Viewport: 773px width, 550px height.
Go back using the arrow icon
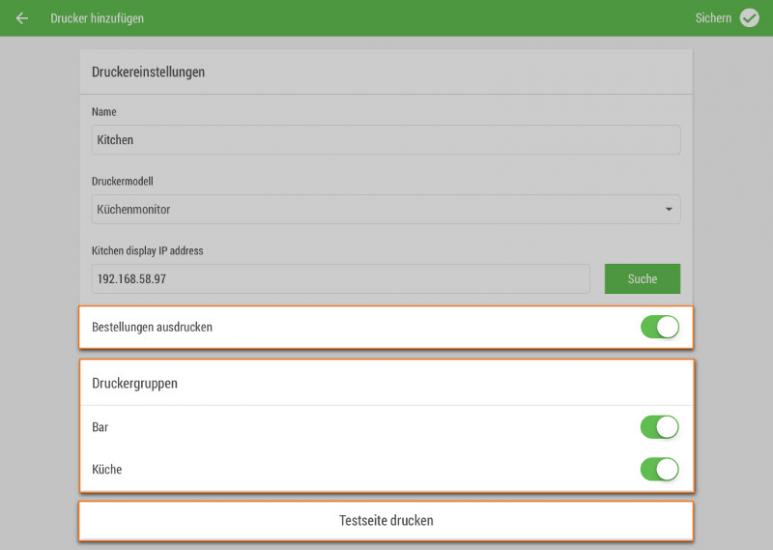[x=22, y=18]
